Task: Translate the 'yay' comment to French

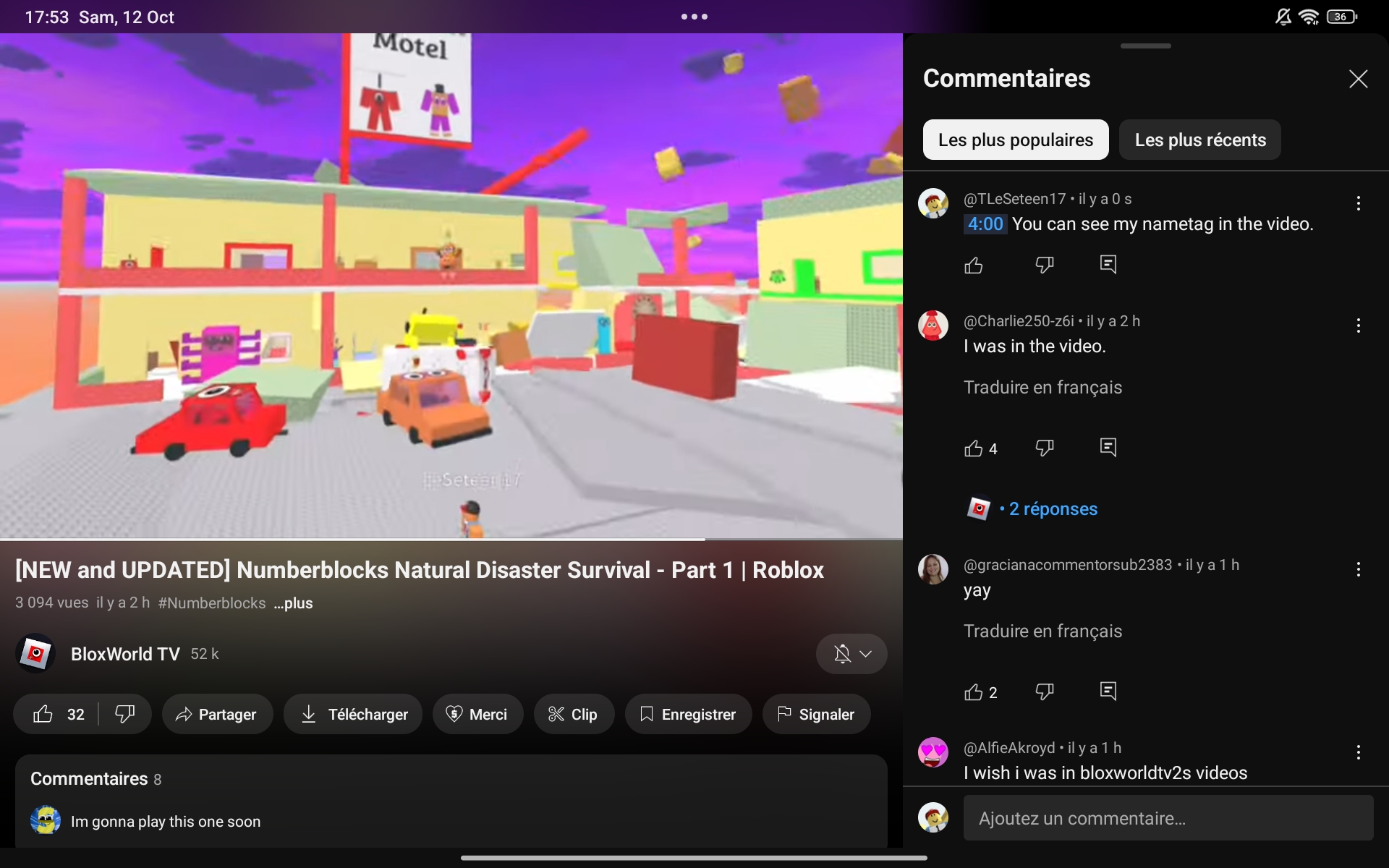Action: [1042, 631]
